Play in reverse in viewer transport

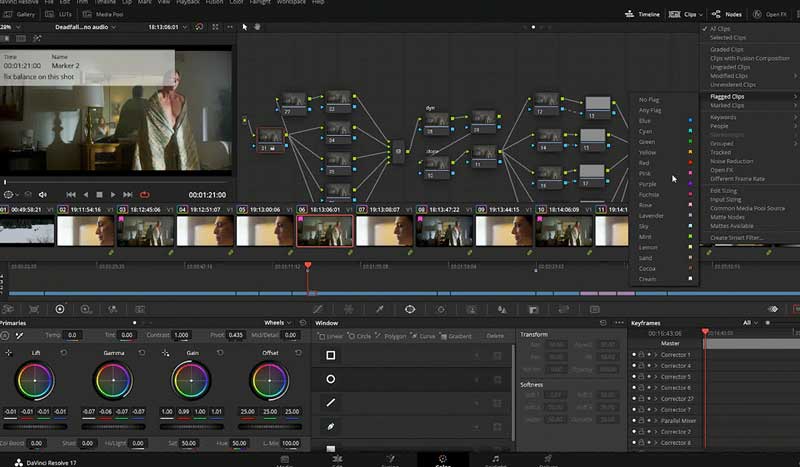coord(86,194)
